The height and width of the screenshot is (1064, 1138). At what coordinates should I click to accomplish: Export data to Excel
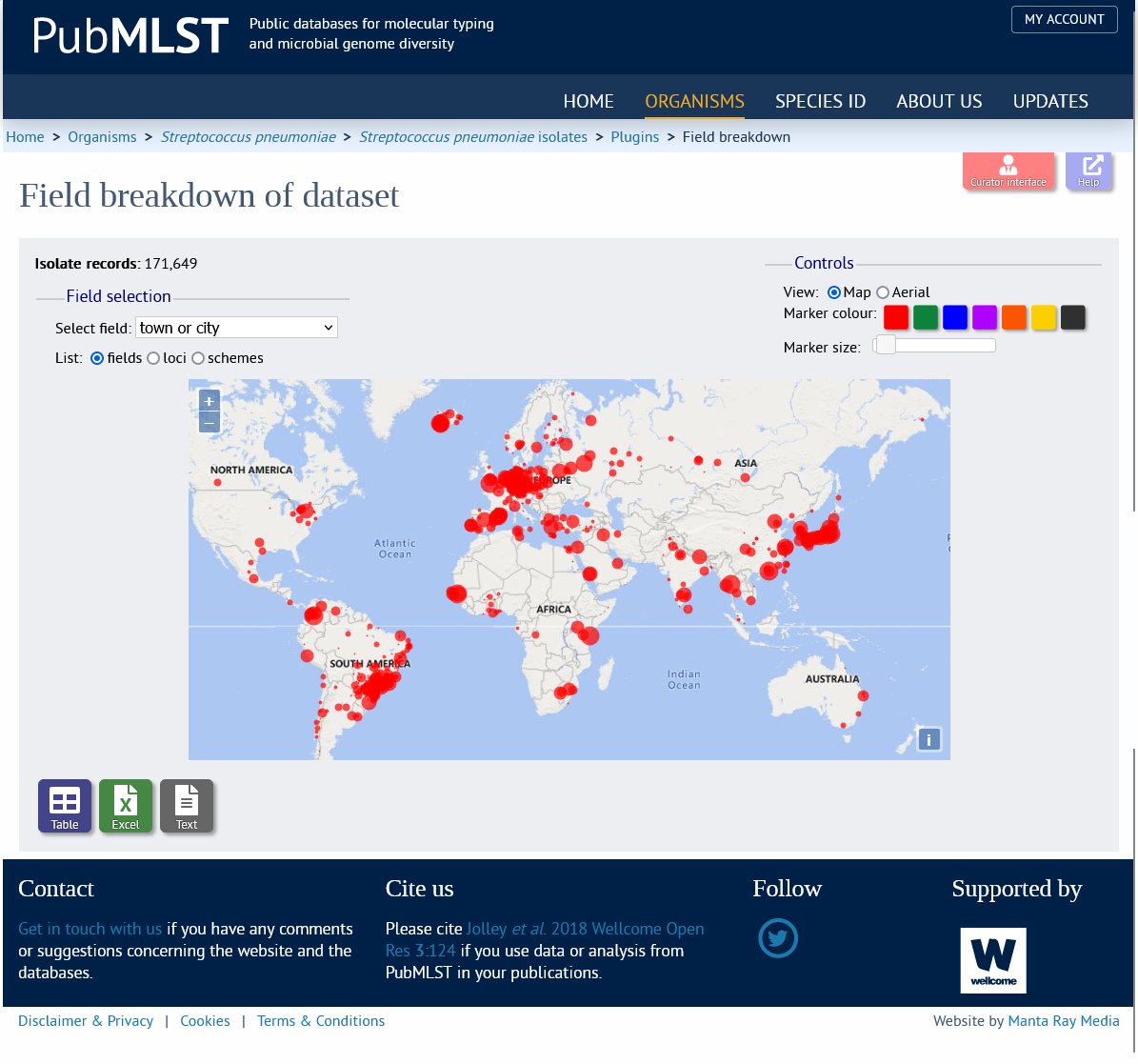pos(126,806)
